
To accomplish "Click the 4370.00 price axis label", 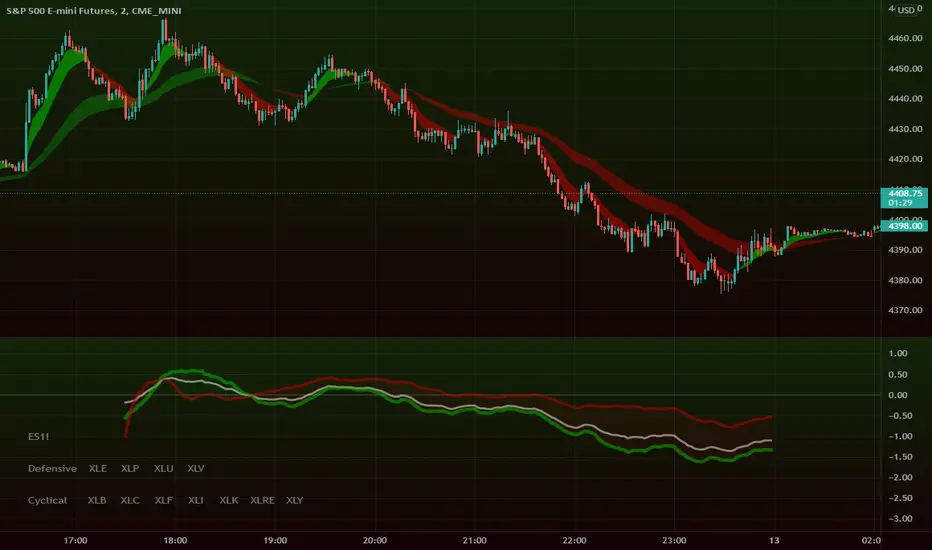I will coord(905,310).
